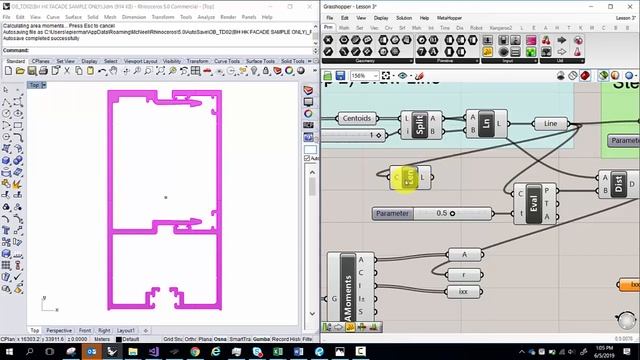Click the color wheel icon in Rhino toolbar
The width and height of the screenshot is (640, 360).
(x=289, y=71)
